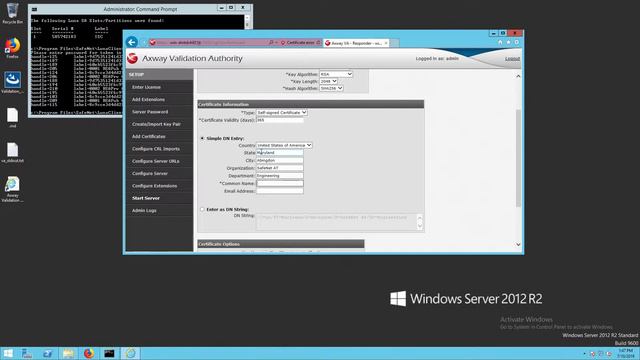This screenshot has height=360, width=640.
Task: Click the Department input field
Action: pyautogui.click(x=280, y=176)
